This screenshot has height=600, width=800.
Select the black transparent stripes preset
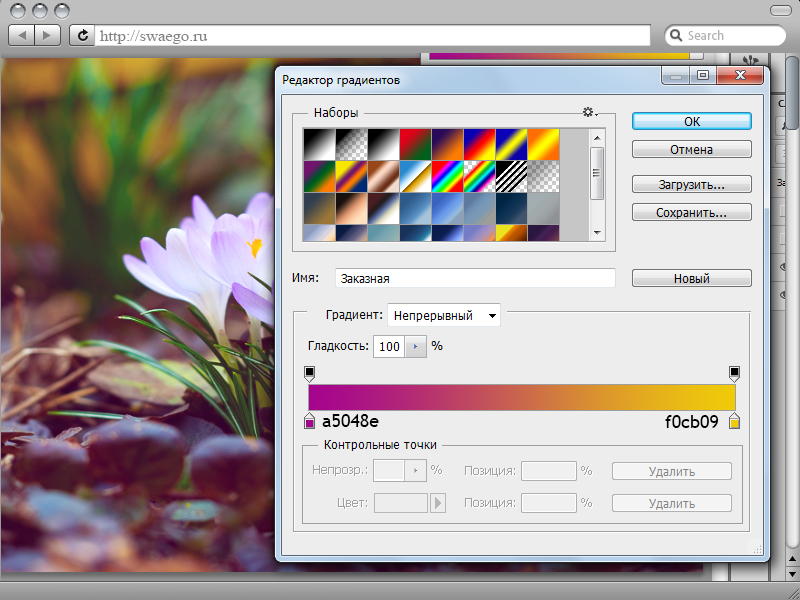point(512,177)
